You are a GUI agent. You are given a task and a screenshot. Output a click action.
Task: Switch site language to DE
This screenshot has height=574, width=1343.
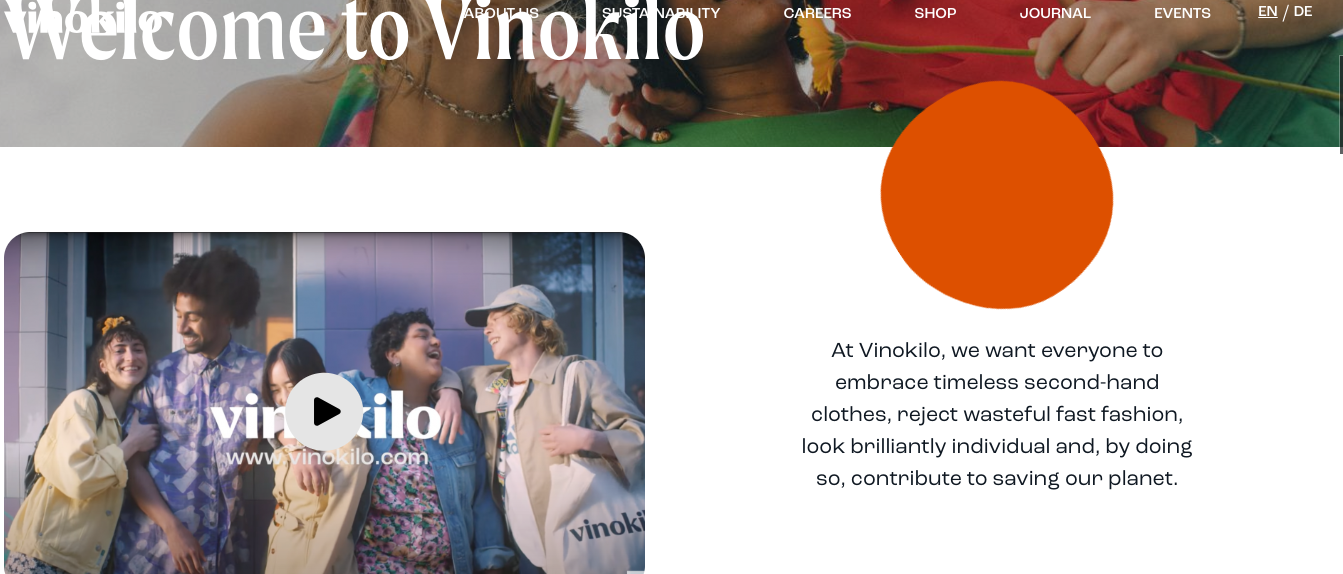click(1303, 12)
